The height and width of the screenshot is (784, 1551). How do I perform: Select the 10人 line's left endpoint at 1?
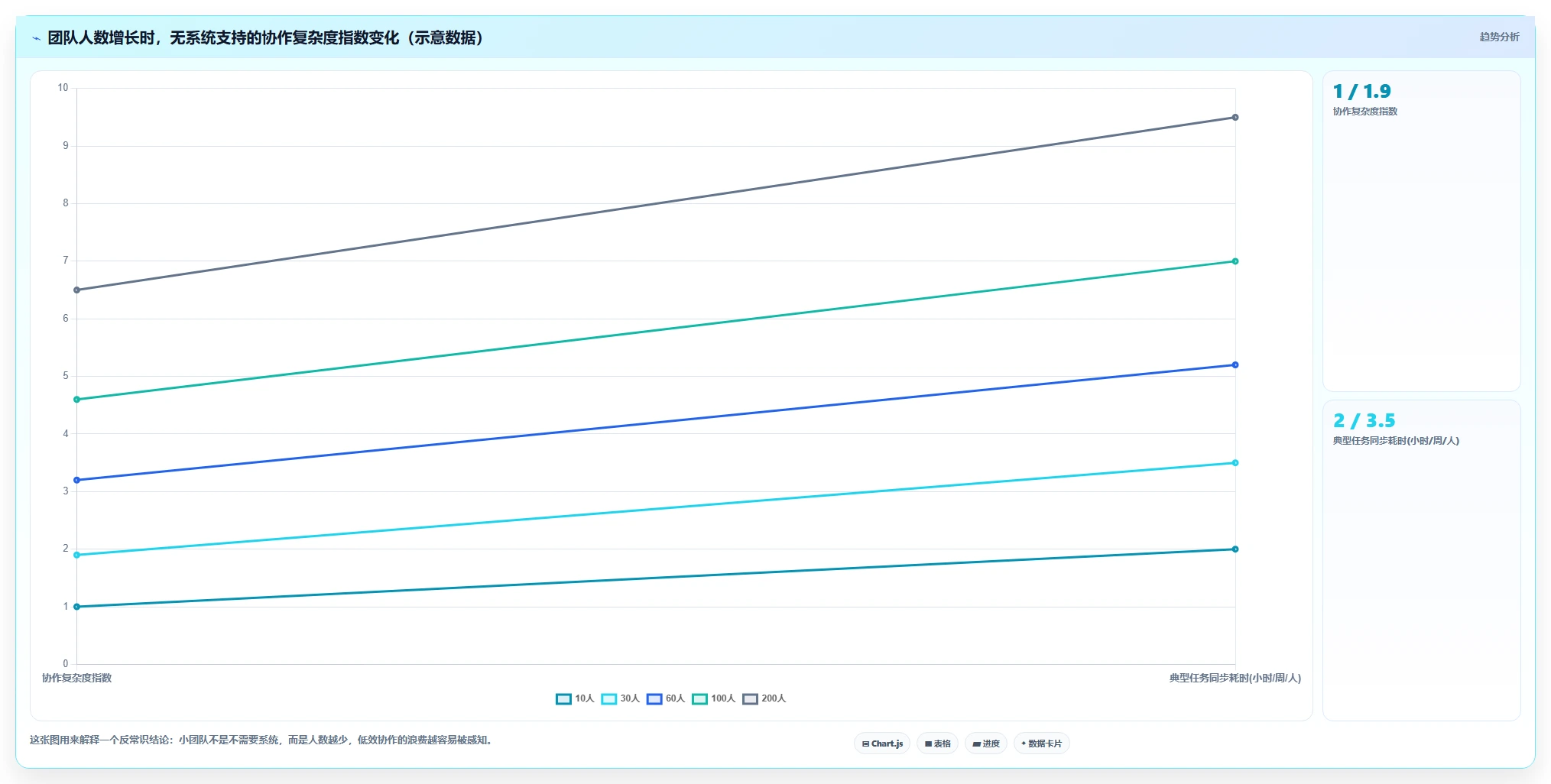coord(76,607)
